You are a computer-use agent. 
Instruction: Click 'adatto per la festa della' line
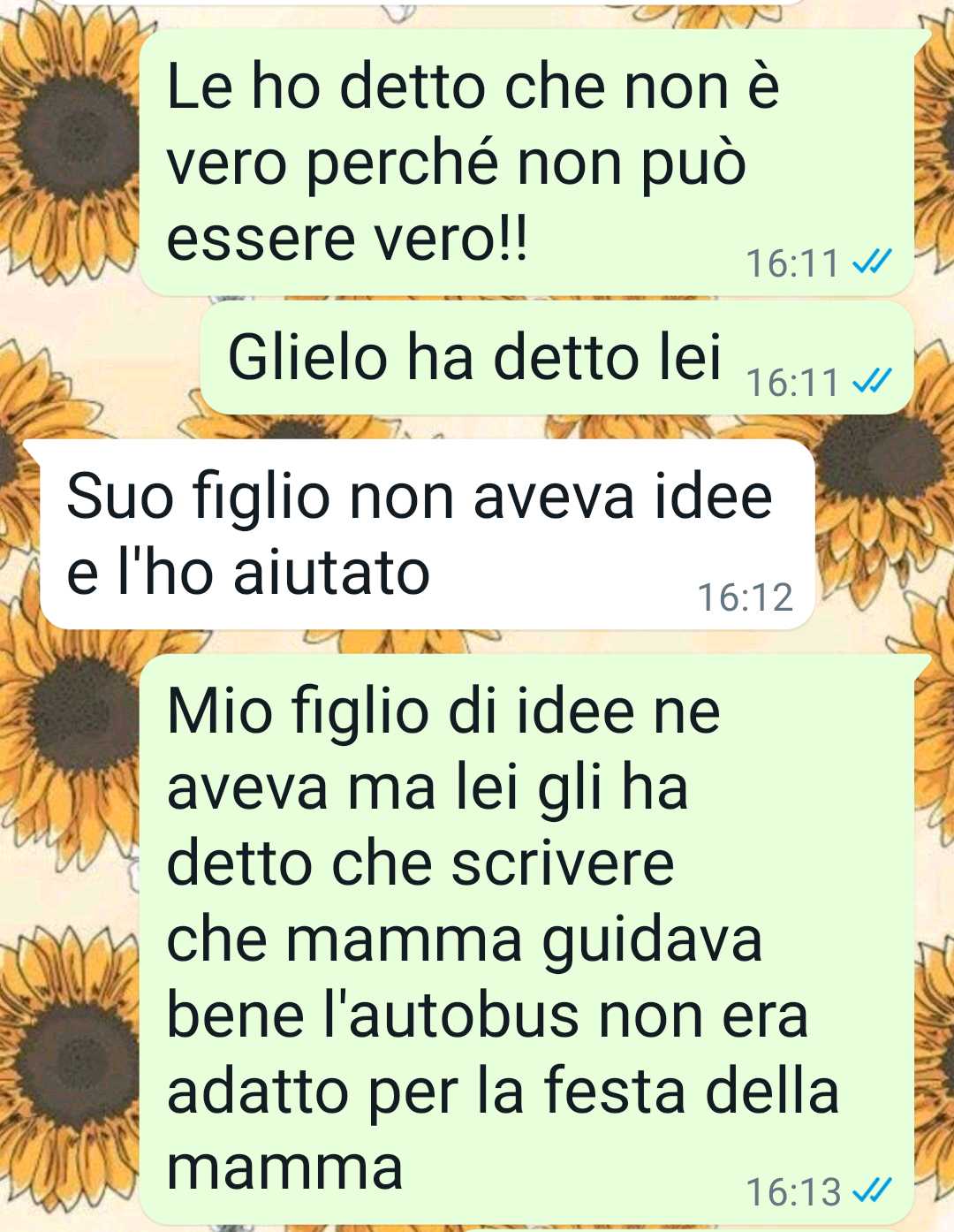click(503, 1091)
